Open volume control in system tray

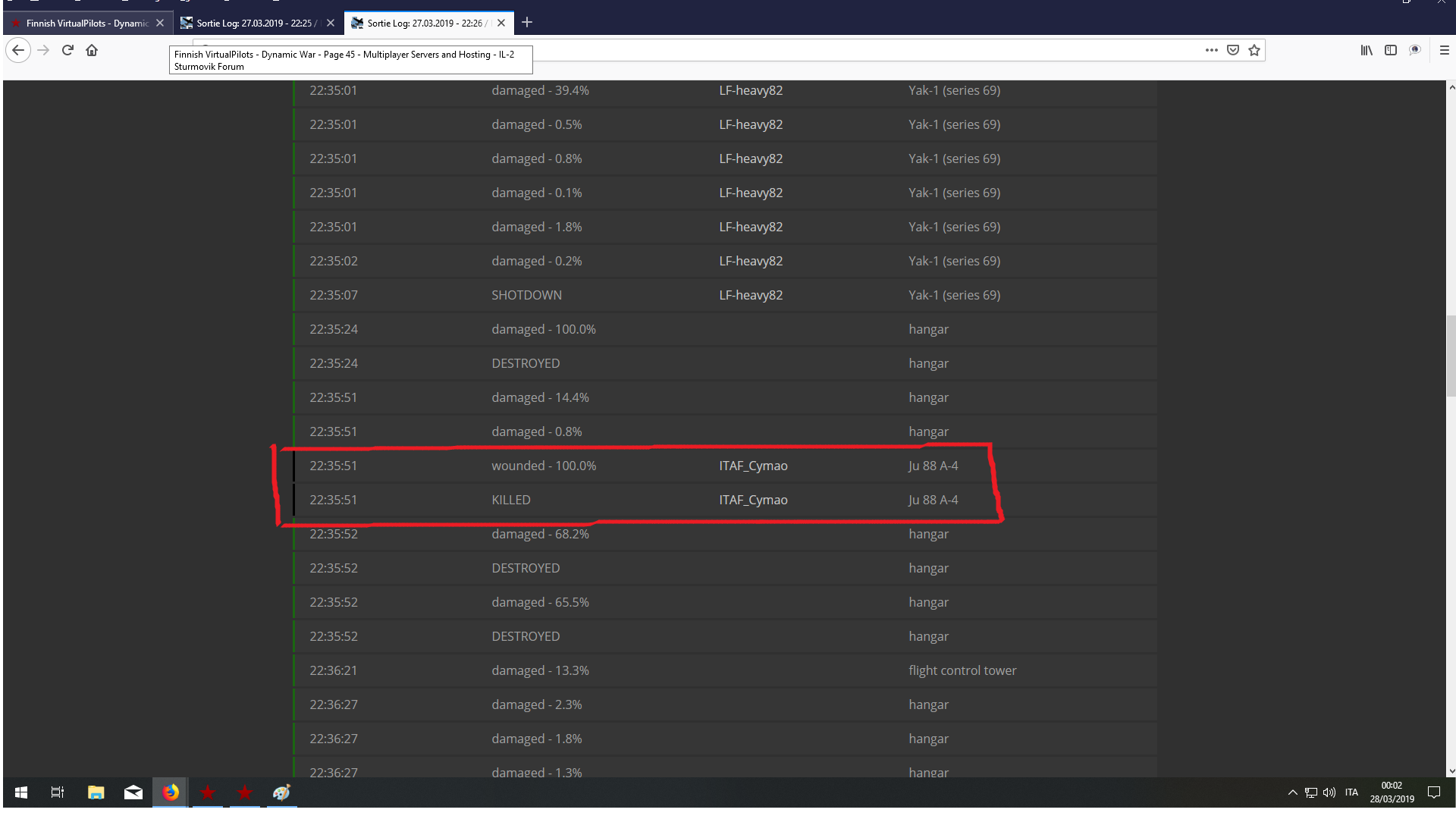point(1329,792)
